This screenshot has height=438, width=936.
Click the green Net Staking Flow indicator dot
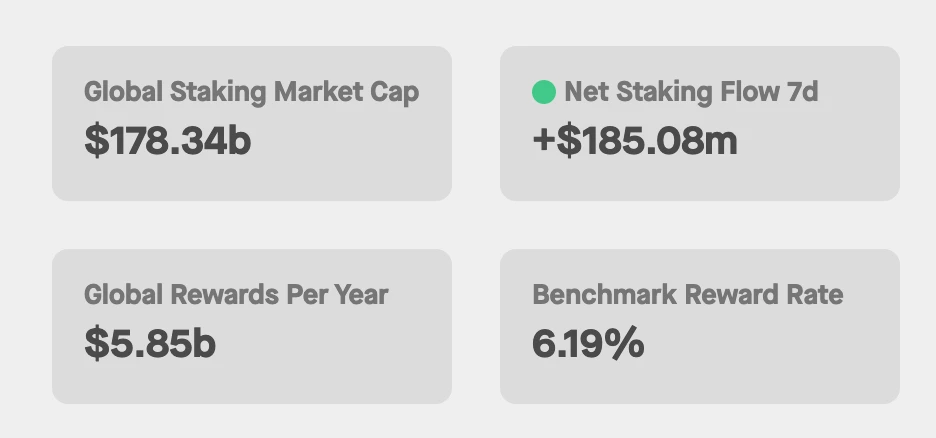[x=543, y=93]
